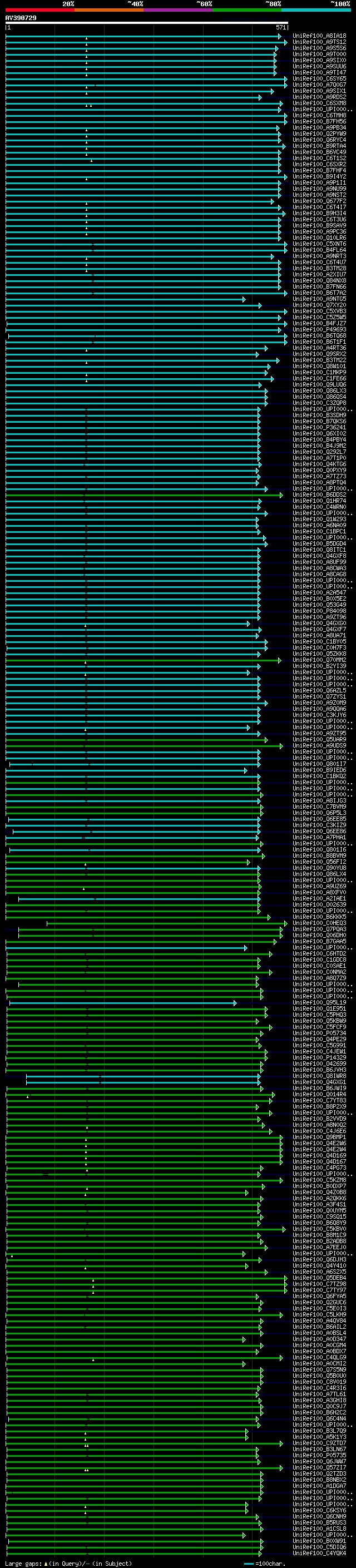
Task: Select hit label UniRef100_Q7ZYS1
Action: [x=319, y=696]
